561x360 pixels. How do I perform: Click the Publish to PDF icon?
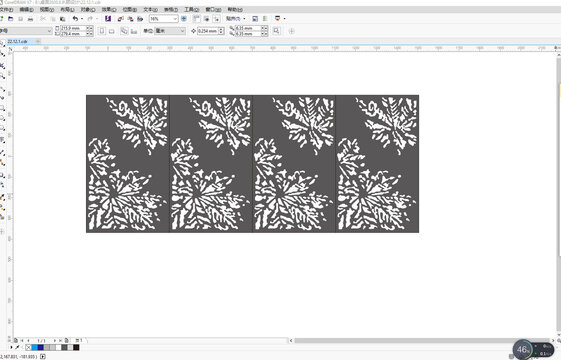140,19
